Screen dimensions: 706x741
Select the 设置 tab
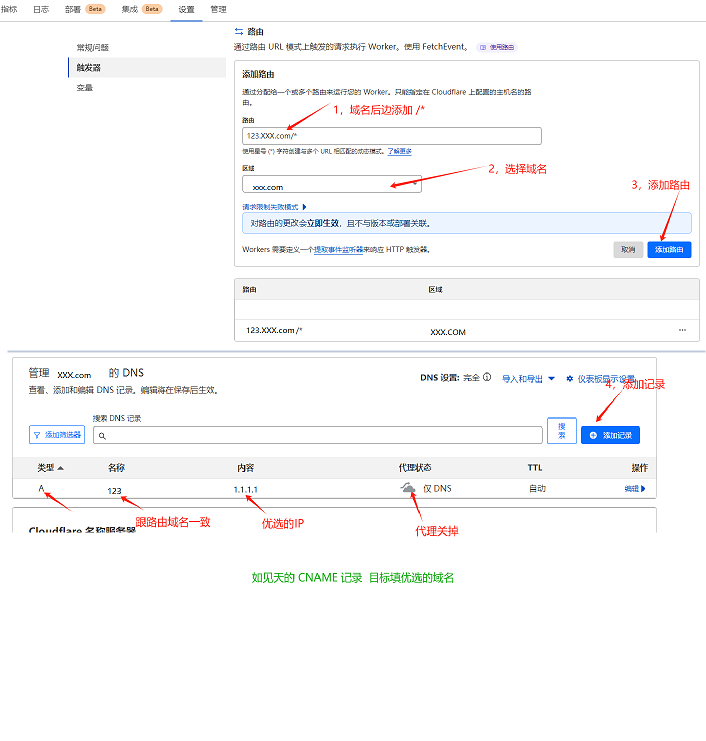pos(186,9)
